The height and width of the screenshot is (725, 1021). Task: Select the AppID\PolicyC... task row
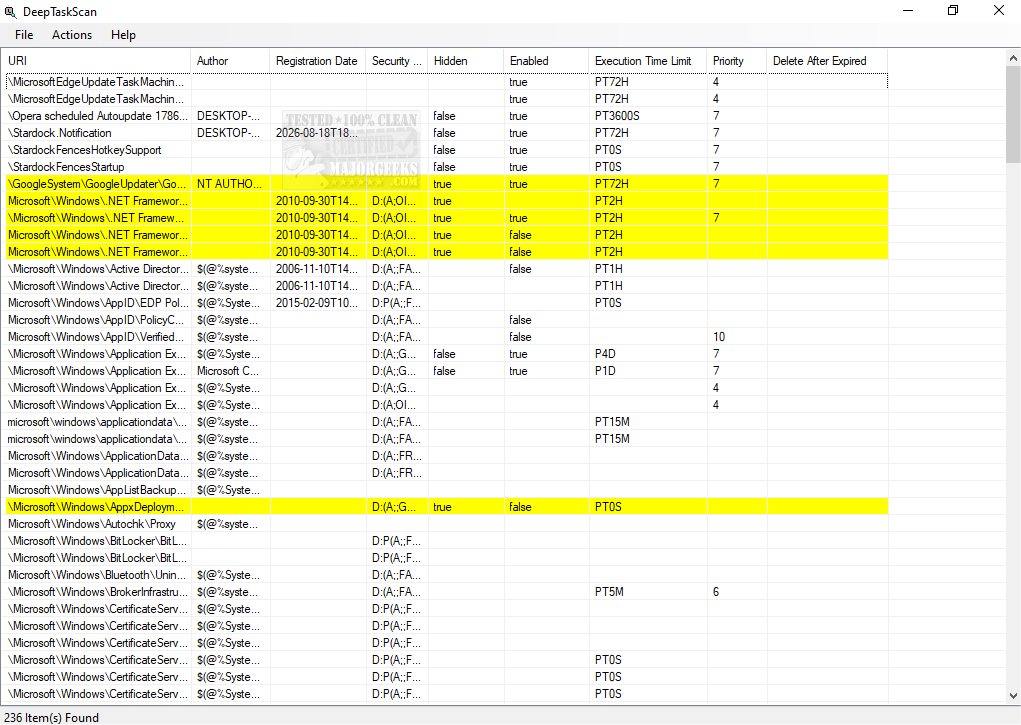[x=447, y=320]
